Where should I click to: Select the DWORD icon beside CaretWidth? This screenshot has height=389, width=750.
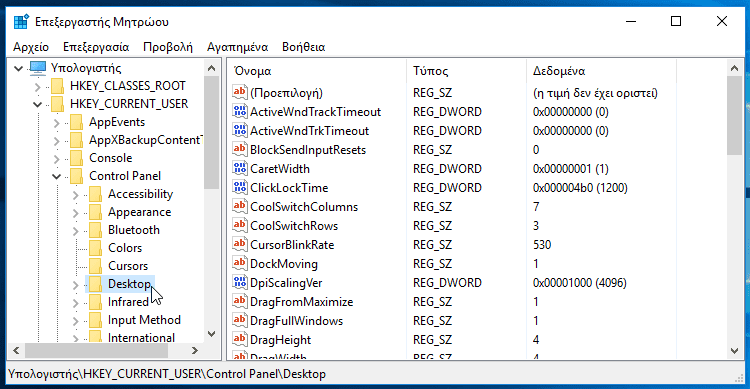pos(240,168)
